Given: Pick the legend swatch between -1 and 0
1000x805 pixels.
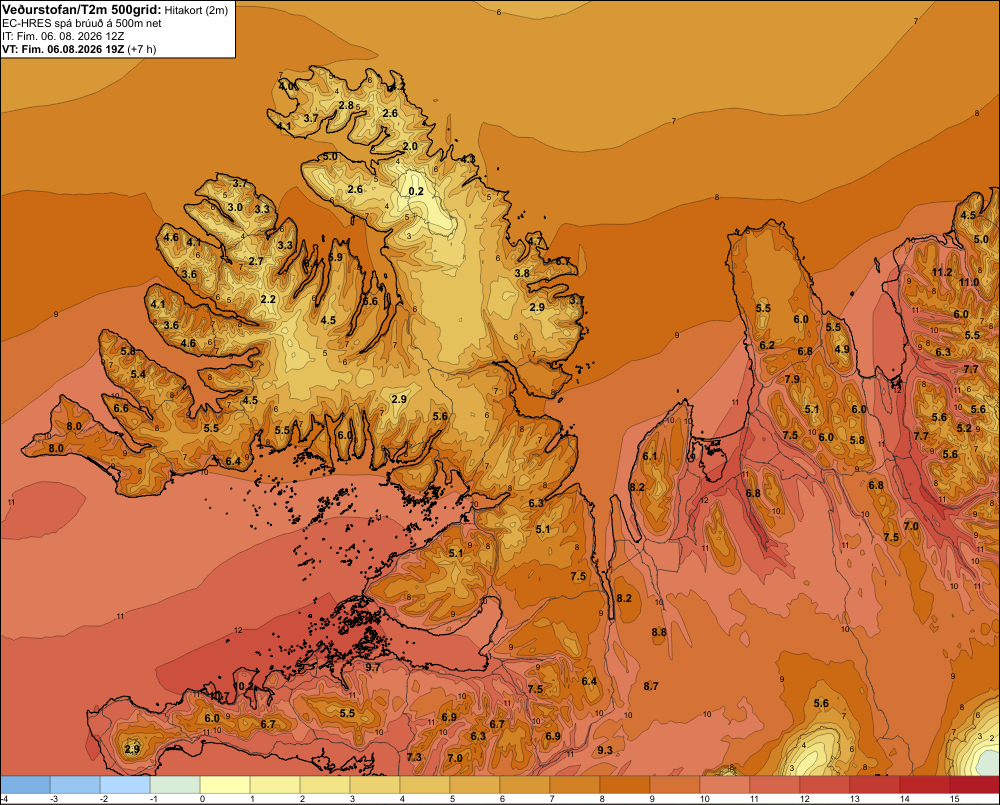Looking at the screenshot, I should [x=175, y=785].
